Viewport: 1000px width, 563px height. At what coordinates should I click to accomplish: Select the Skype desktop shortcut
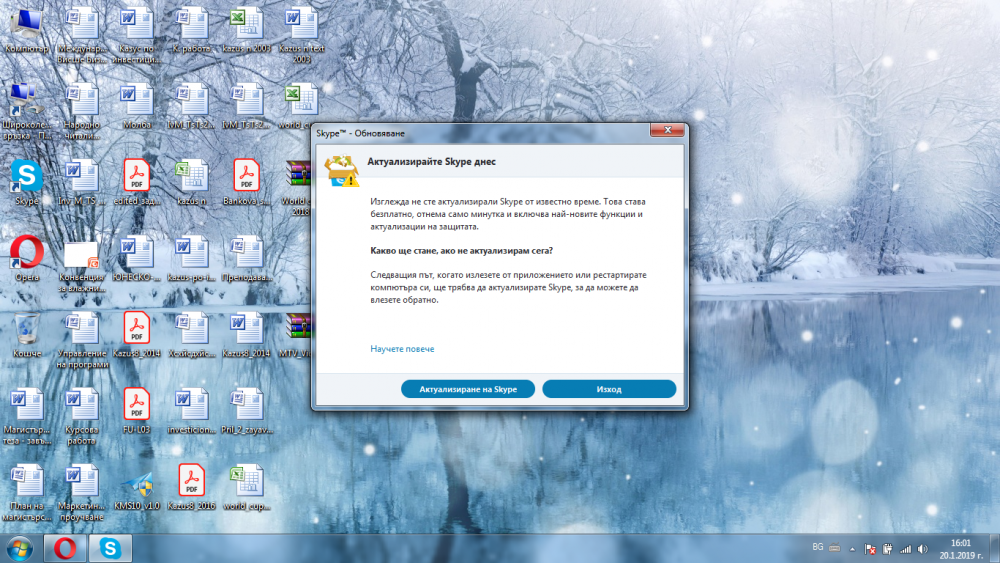coord(26,183)
